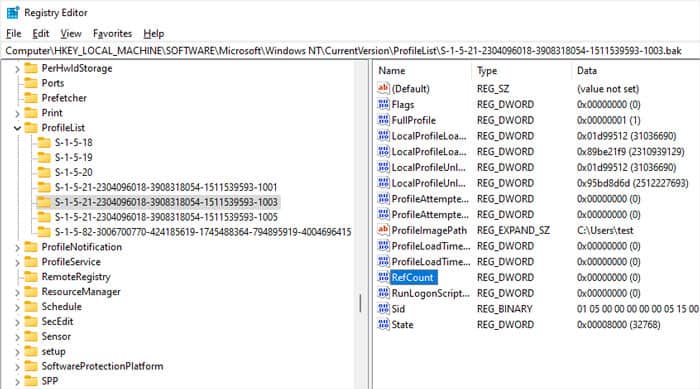
Task: Click the (Default) string value icon
Action: tap(383, 88)
